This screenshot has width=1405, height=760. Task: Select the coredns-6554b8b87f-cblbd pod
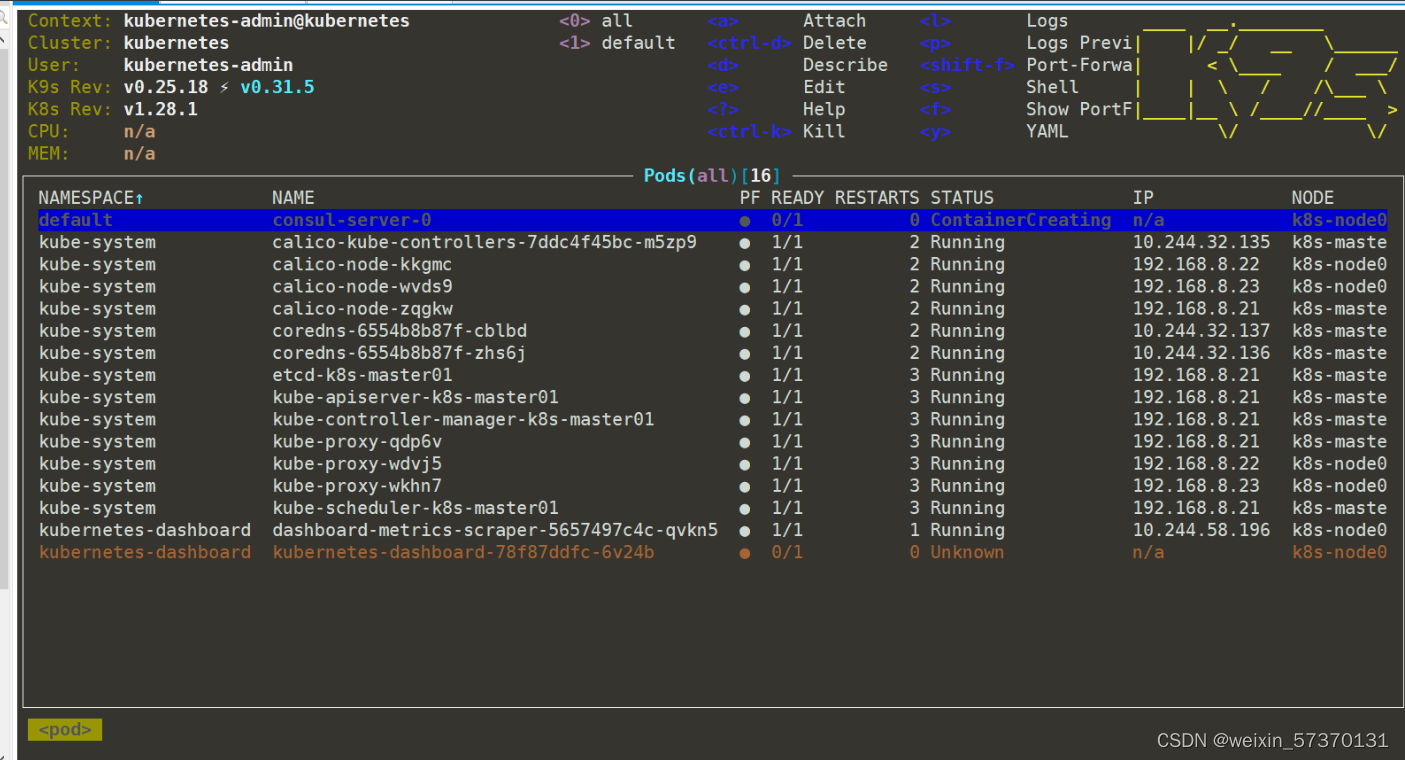point(712,331)
